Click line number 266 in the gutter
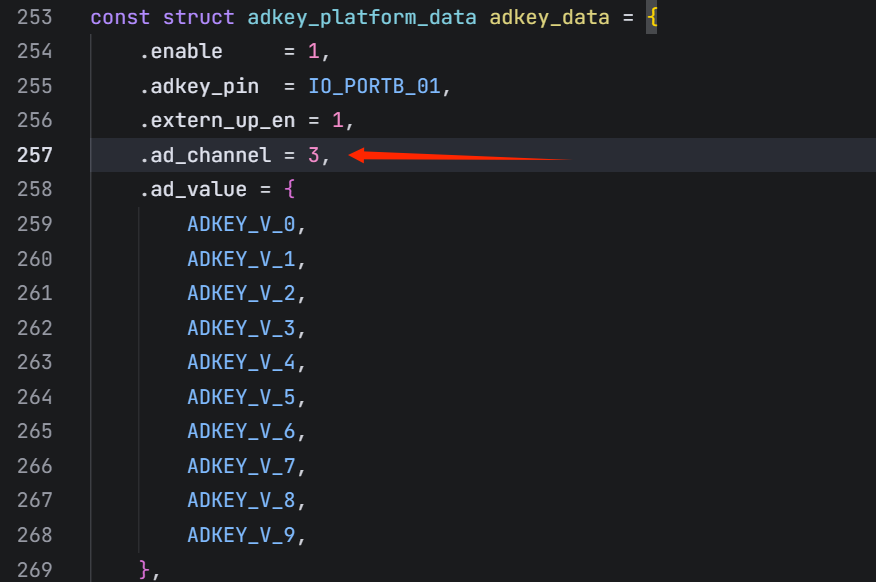876x582 pixels. [35, 466]
